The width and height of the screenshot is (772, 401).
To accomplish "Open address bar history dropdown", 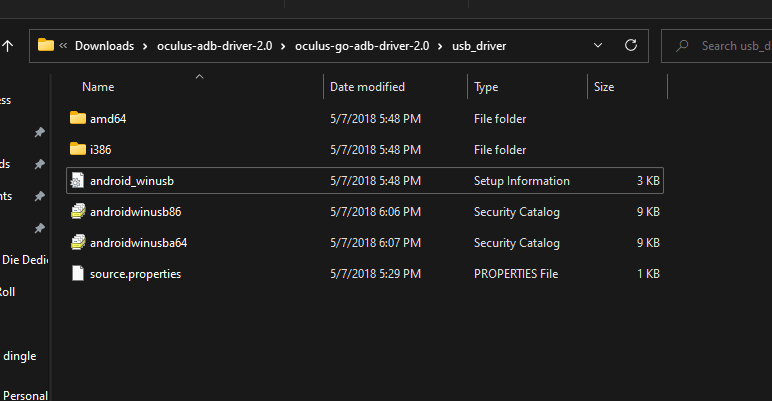I will [598, 46].
